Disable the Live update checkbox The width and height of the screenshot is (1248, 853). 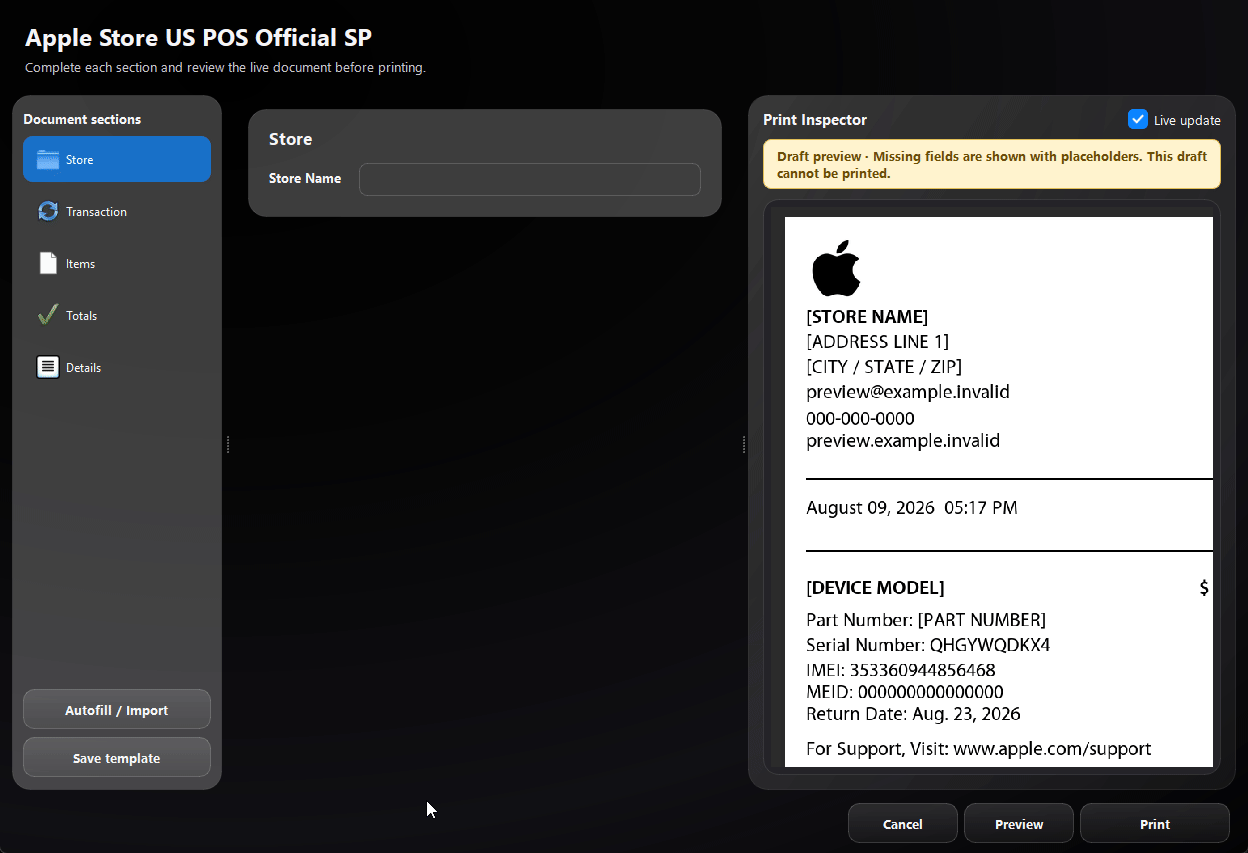(x=1137, y=119)
